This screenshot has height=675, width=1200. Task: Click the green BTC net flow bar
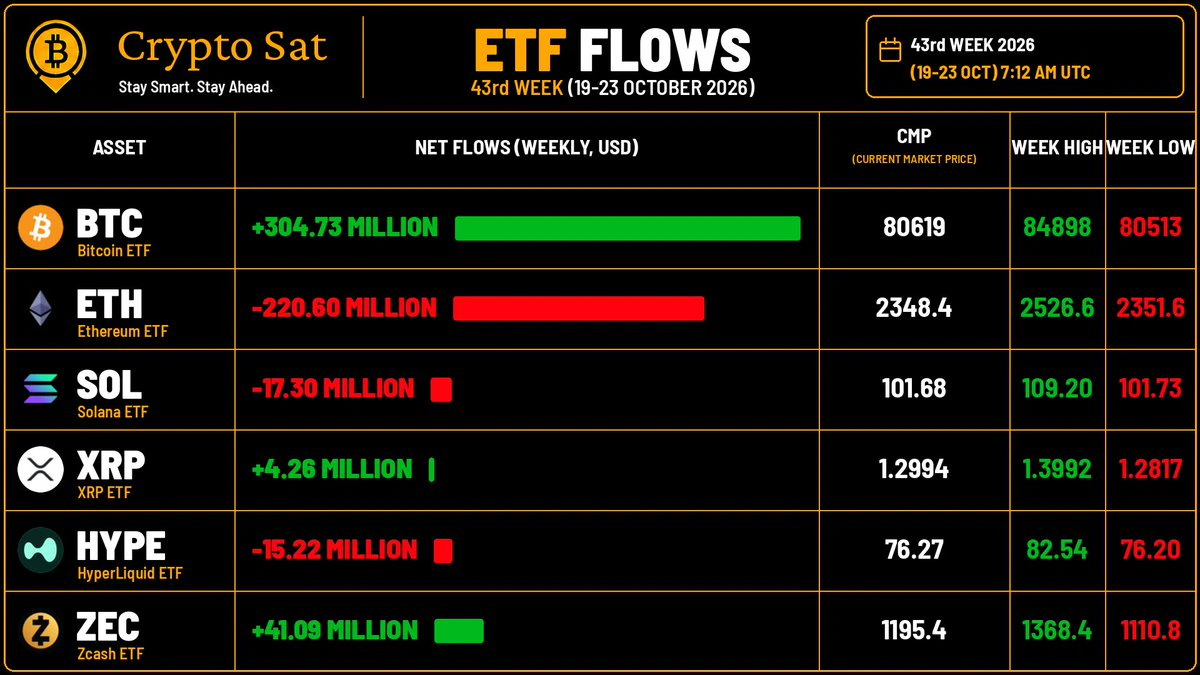point(628,228)
